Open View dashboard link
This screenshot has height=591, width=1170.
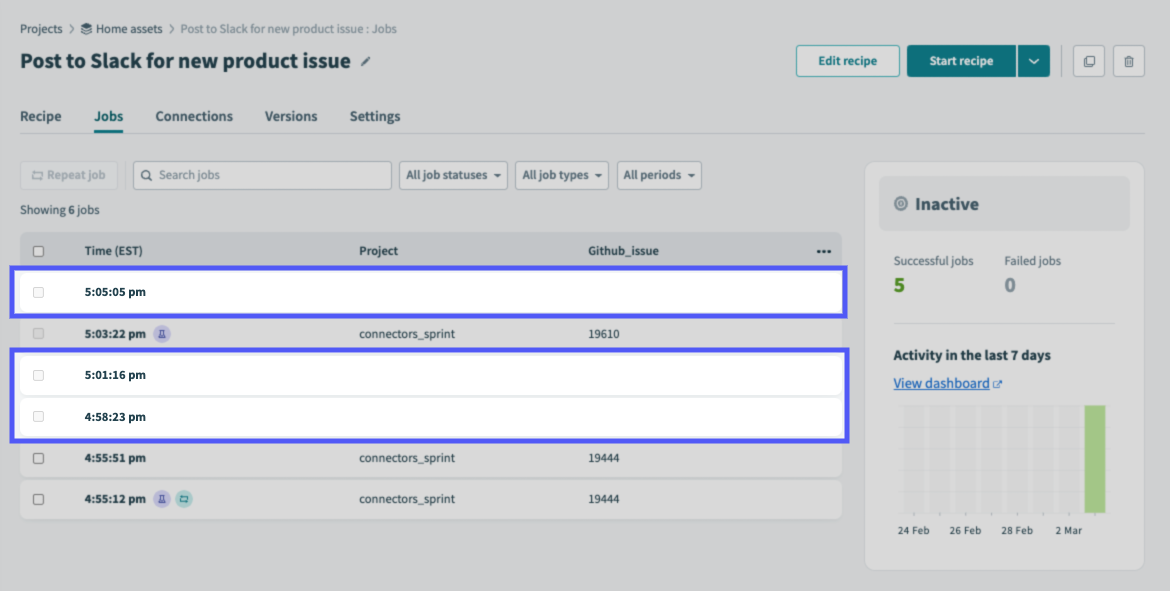tap(941, 383)
